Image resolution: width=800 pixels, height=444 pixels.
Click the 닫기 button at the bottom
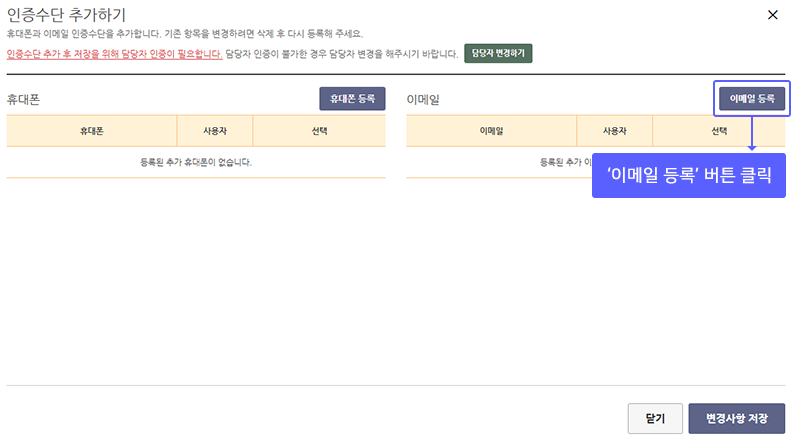[655, 418]
